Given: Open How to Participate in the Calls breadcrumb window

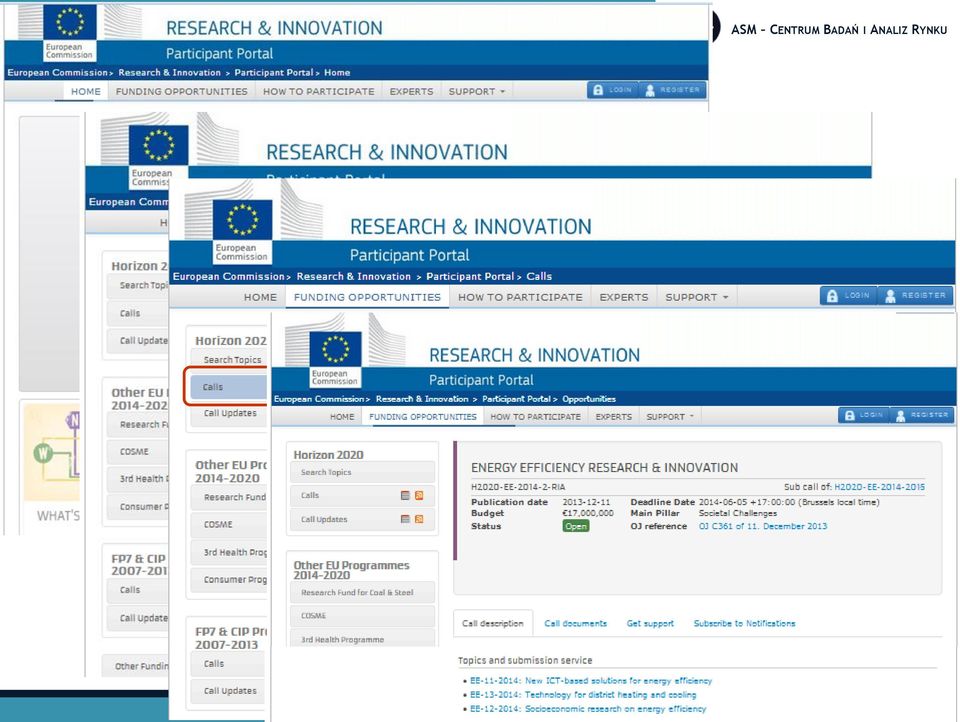Looking at the screenshot, I should (x=520, y=297).
